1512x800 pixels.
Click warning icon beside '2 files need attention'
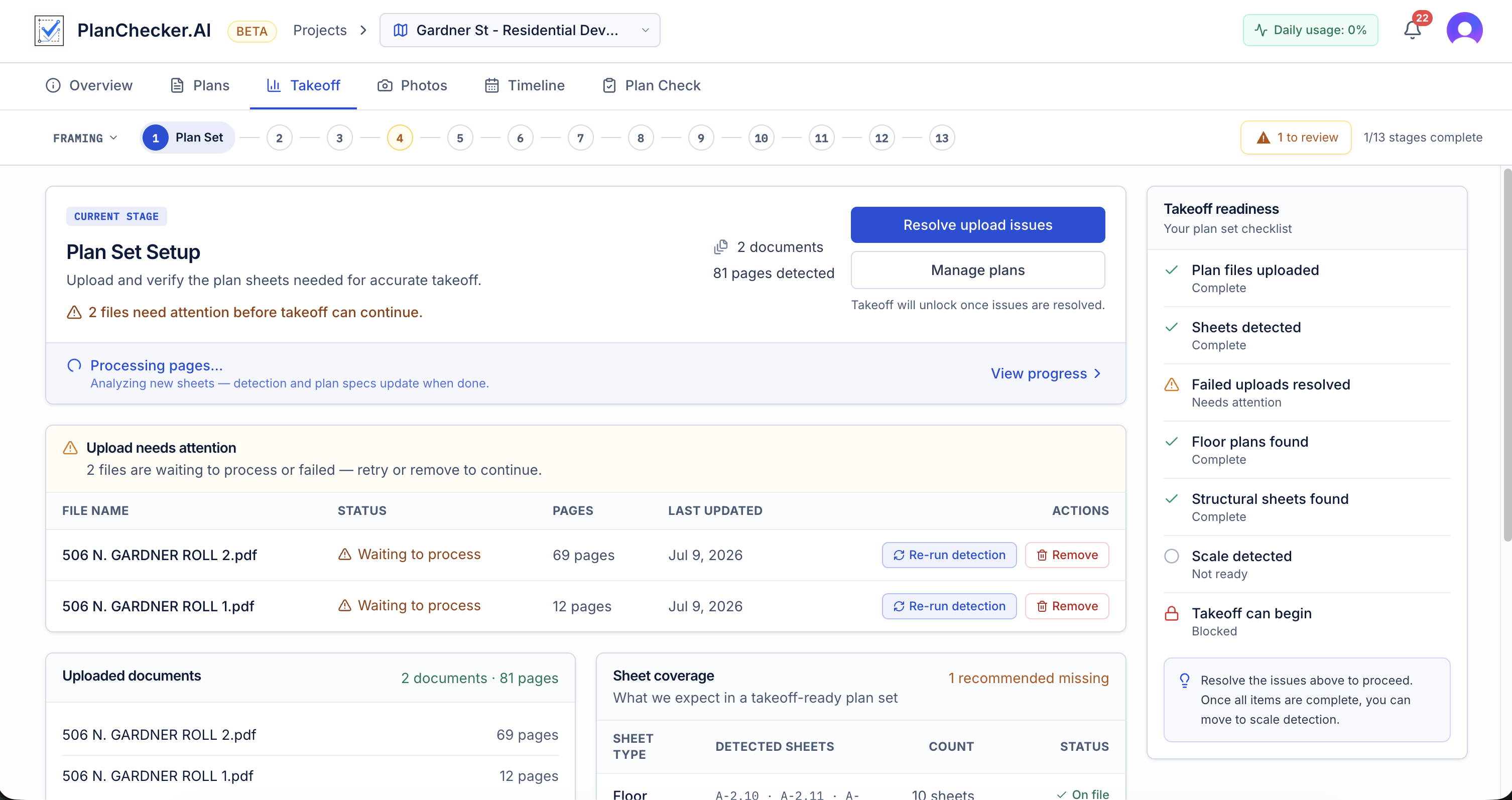(x=74, y=312)
